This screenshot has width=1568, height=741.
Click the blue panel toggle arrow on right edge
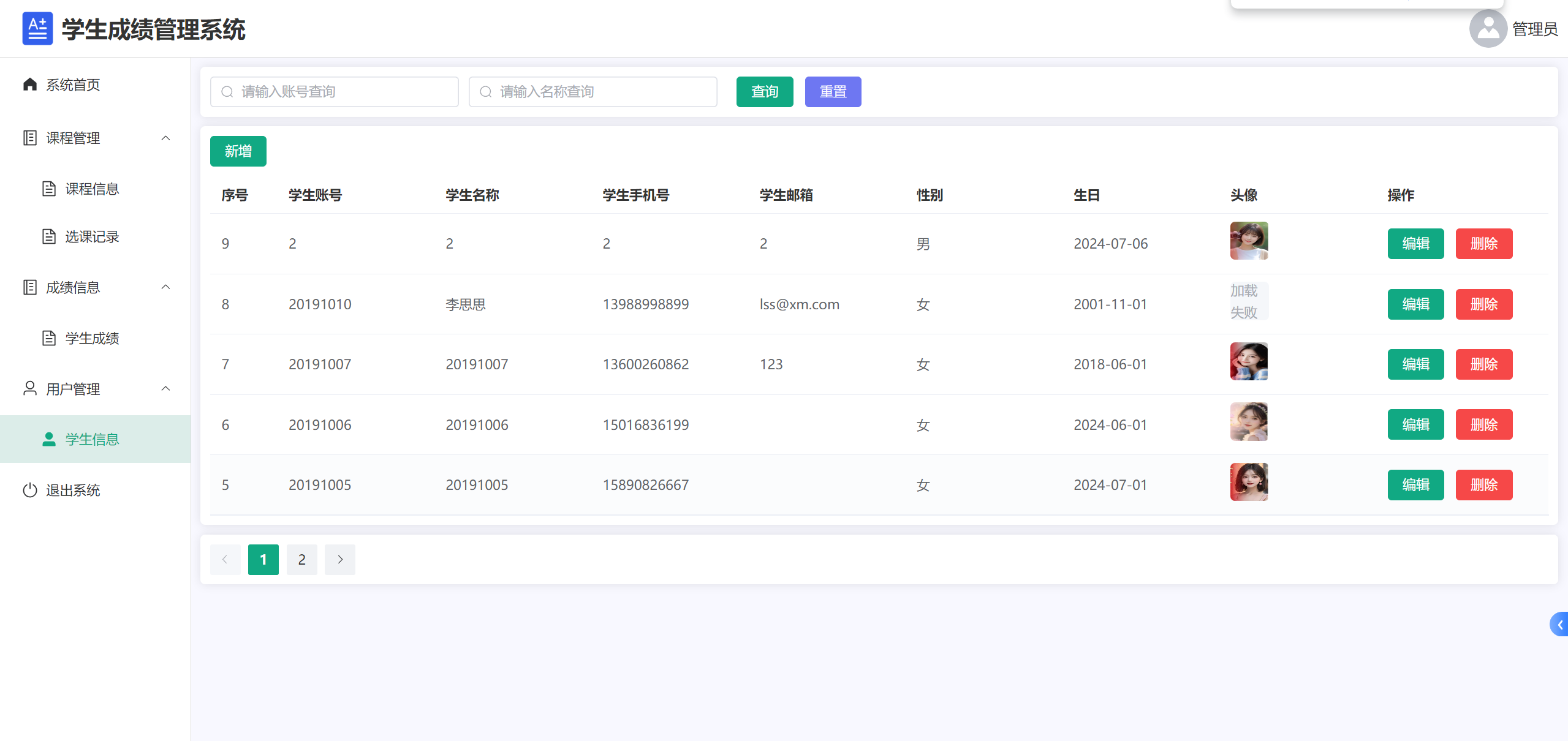pos(1560,624)
